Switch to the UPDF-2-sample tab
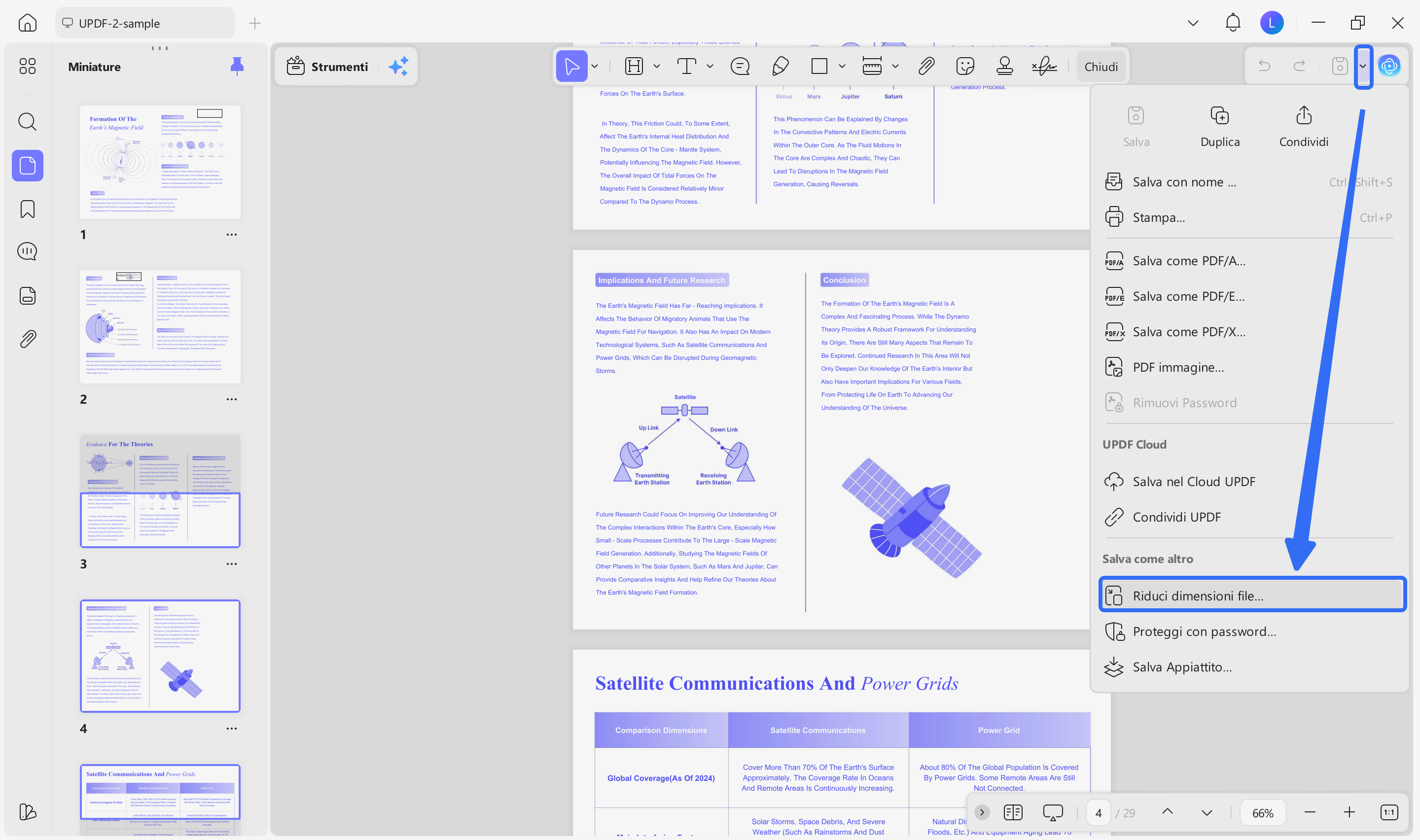The height and width of the screenshot is (840, 1420). coord(145,23)
